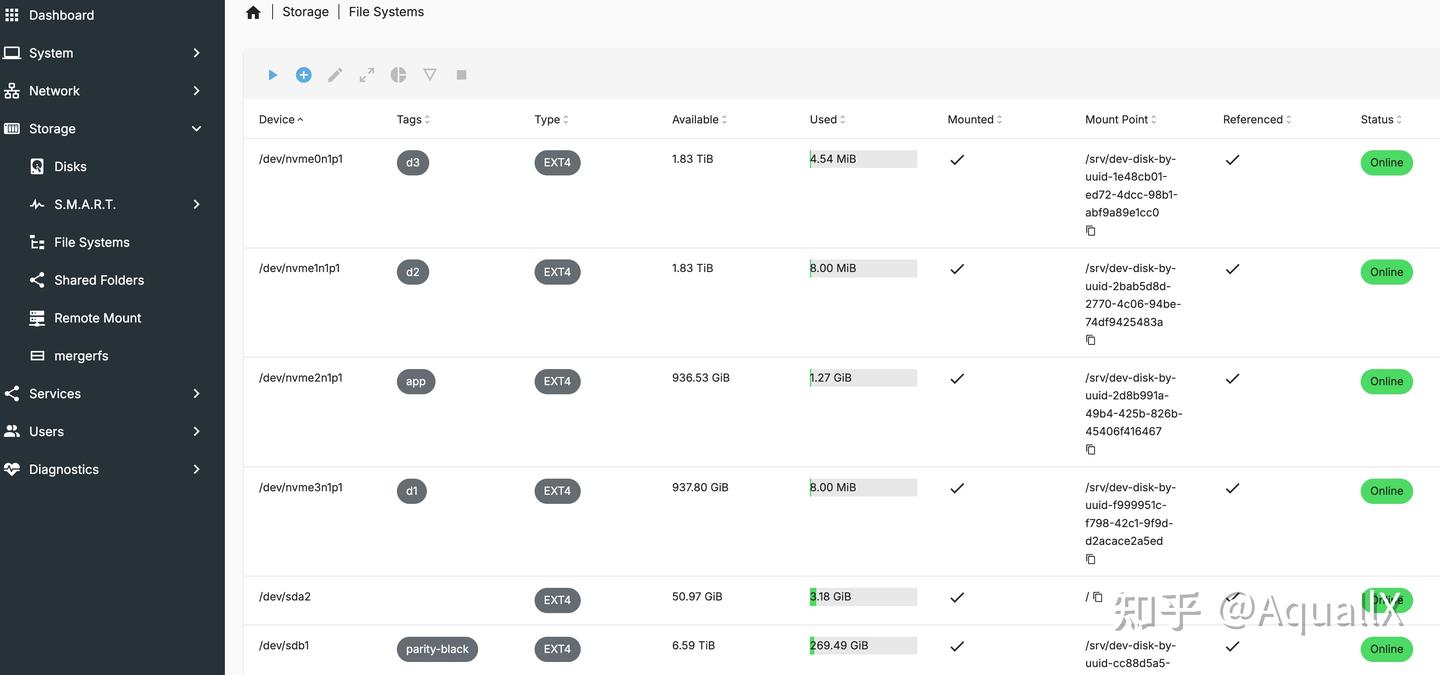This screenshot has height=675, width=1440.
Task: Click the 1.27 GiB usage bar
Action: click(x=863, y=378)
